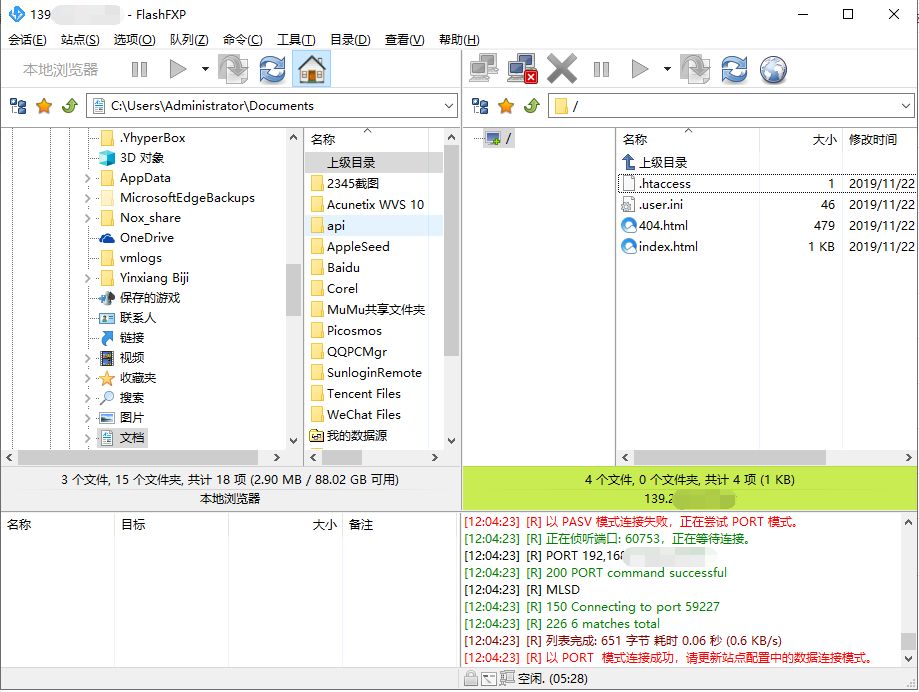Click the local refresh icon
The image size is (919, 692).
273,69
